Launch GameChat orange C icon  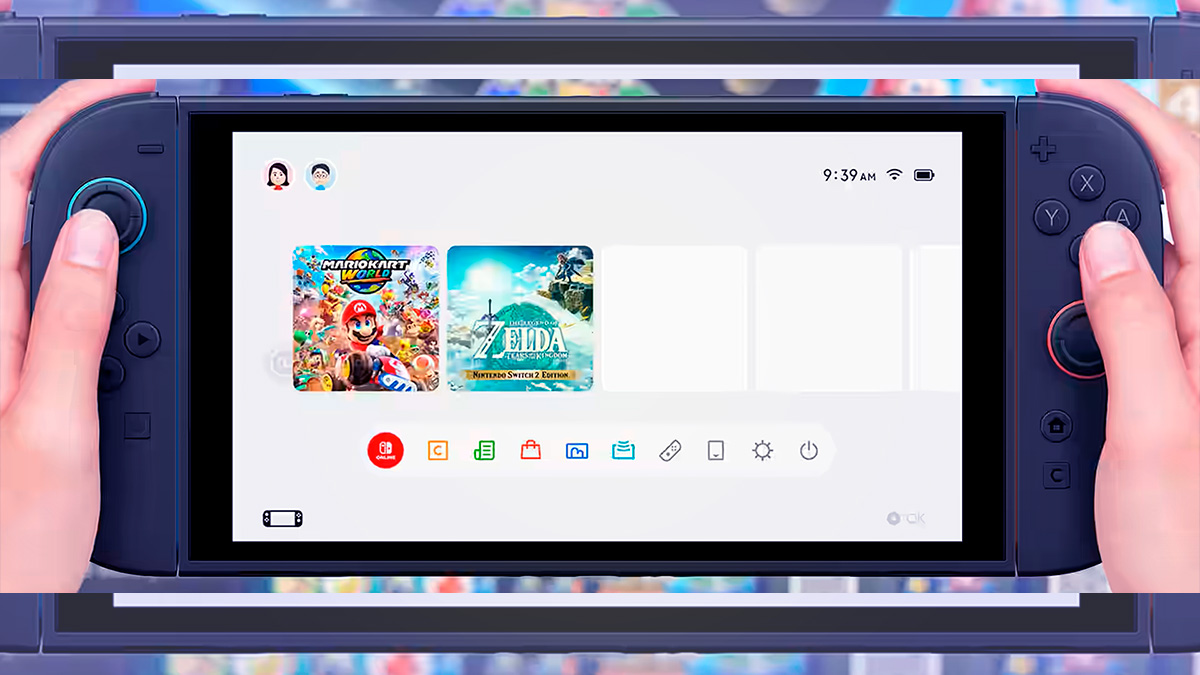438,451
